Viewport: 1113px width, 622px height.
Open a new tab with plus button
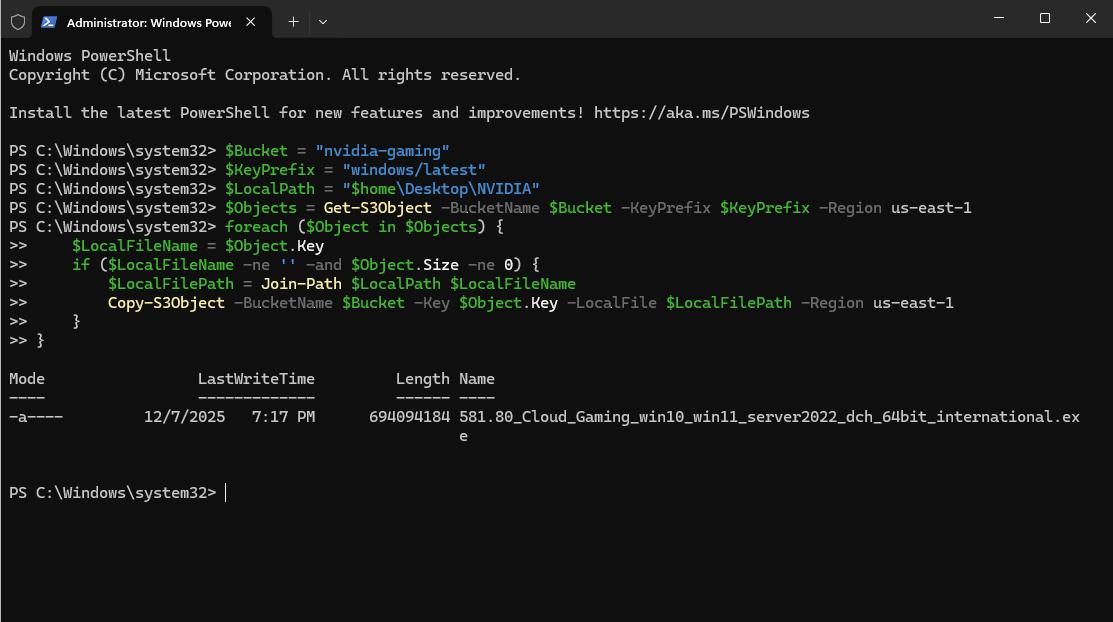pyautogui.click(x=293, y=22)
